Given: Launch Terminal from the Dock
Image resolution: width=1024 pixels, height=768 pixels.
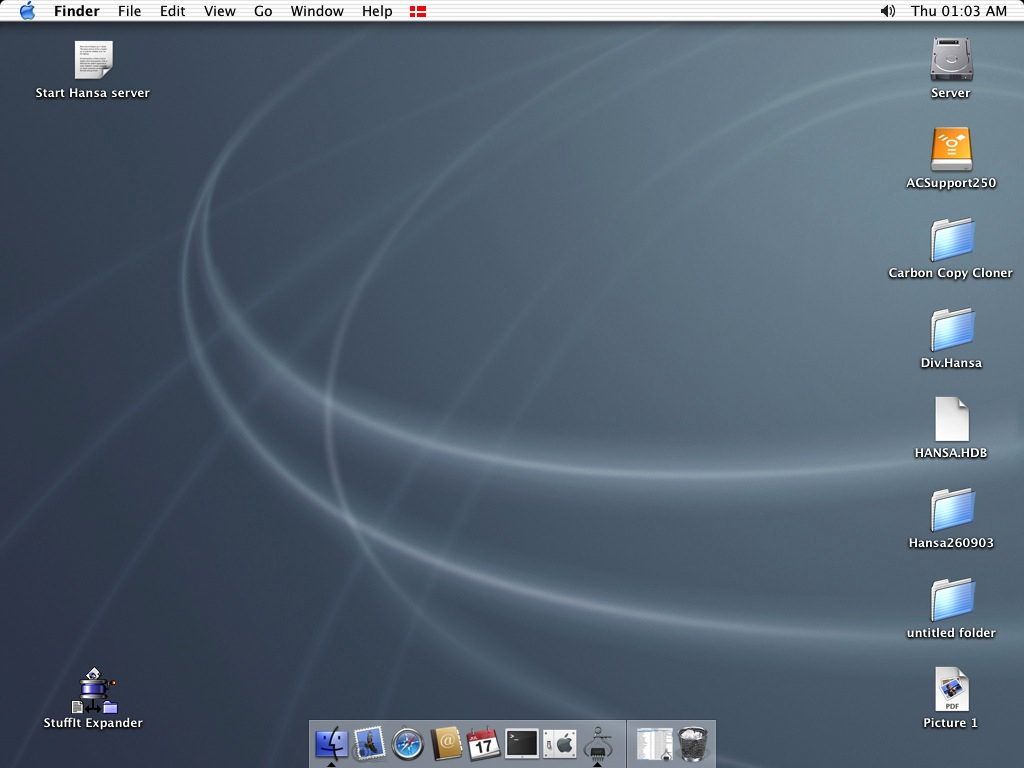Looking at the screenshot, I should [522, 744].
